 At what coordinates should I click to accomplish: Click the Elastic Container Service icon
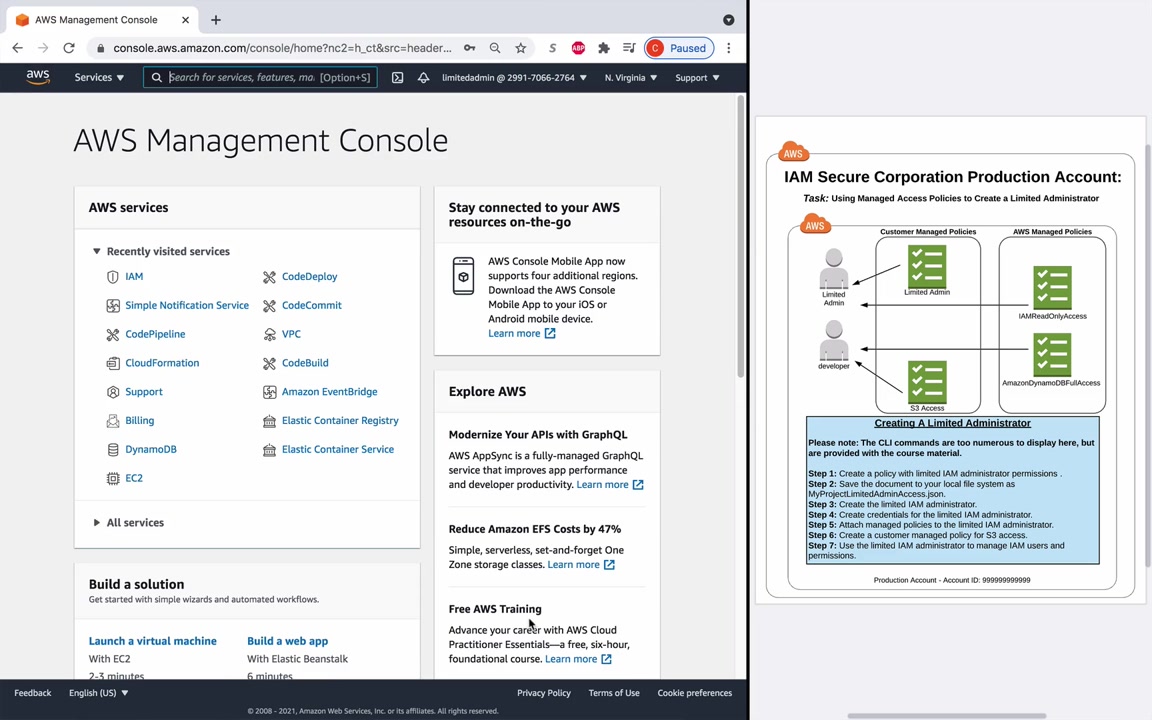(270, 449)
